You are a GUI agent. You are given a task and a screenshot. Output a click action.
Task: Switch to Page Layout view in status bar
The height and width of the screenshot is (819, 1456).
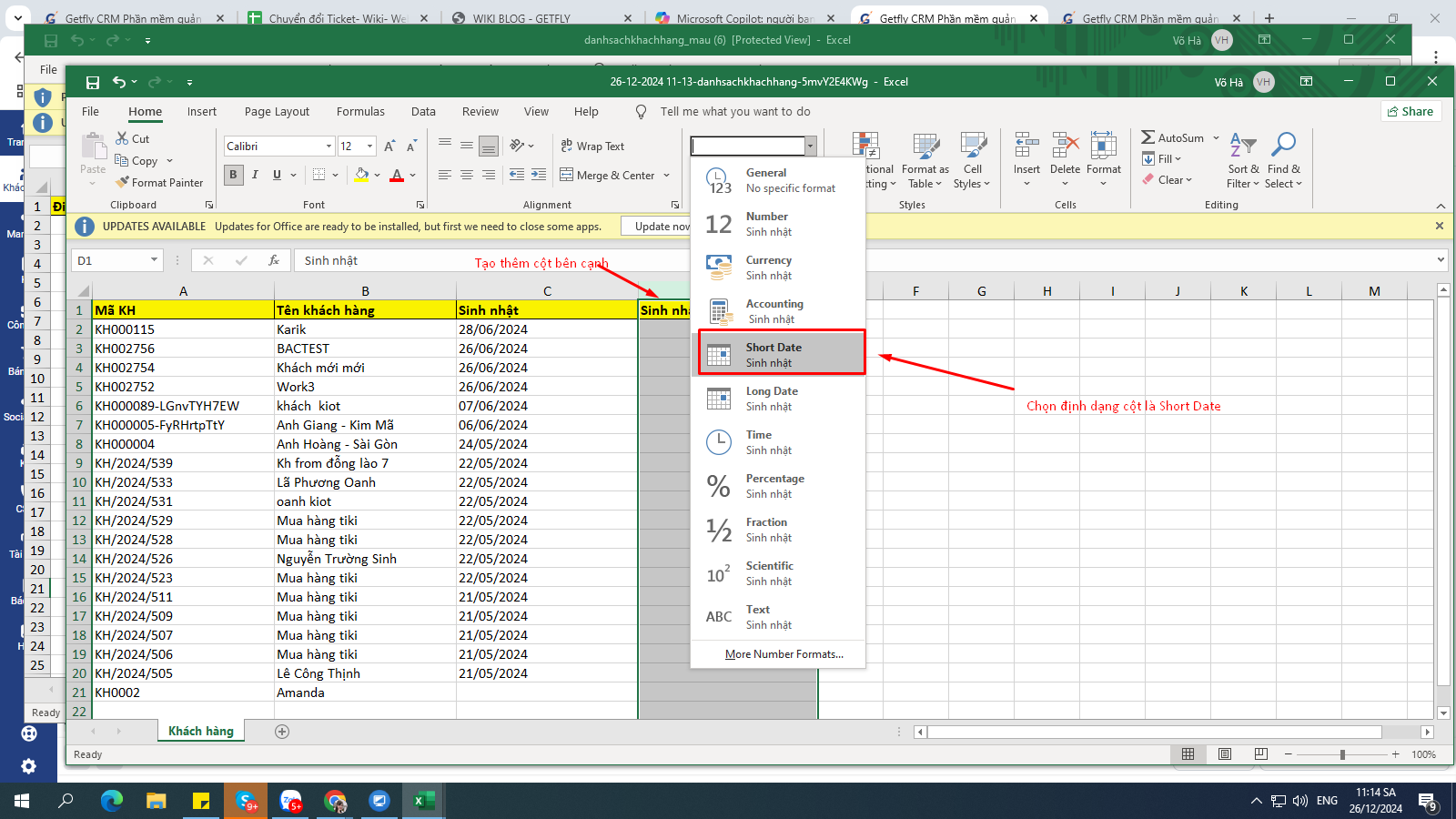click(x=1225, y=754)
